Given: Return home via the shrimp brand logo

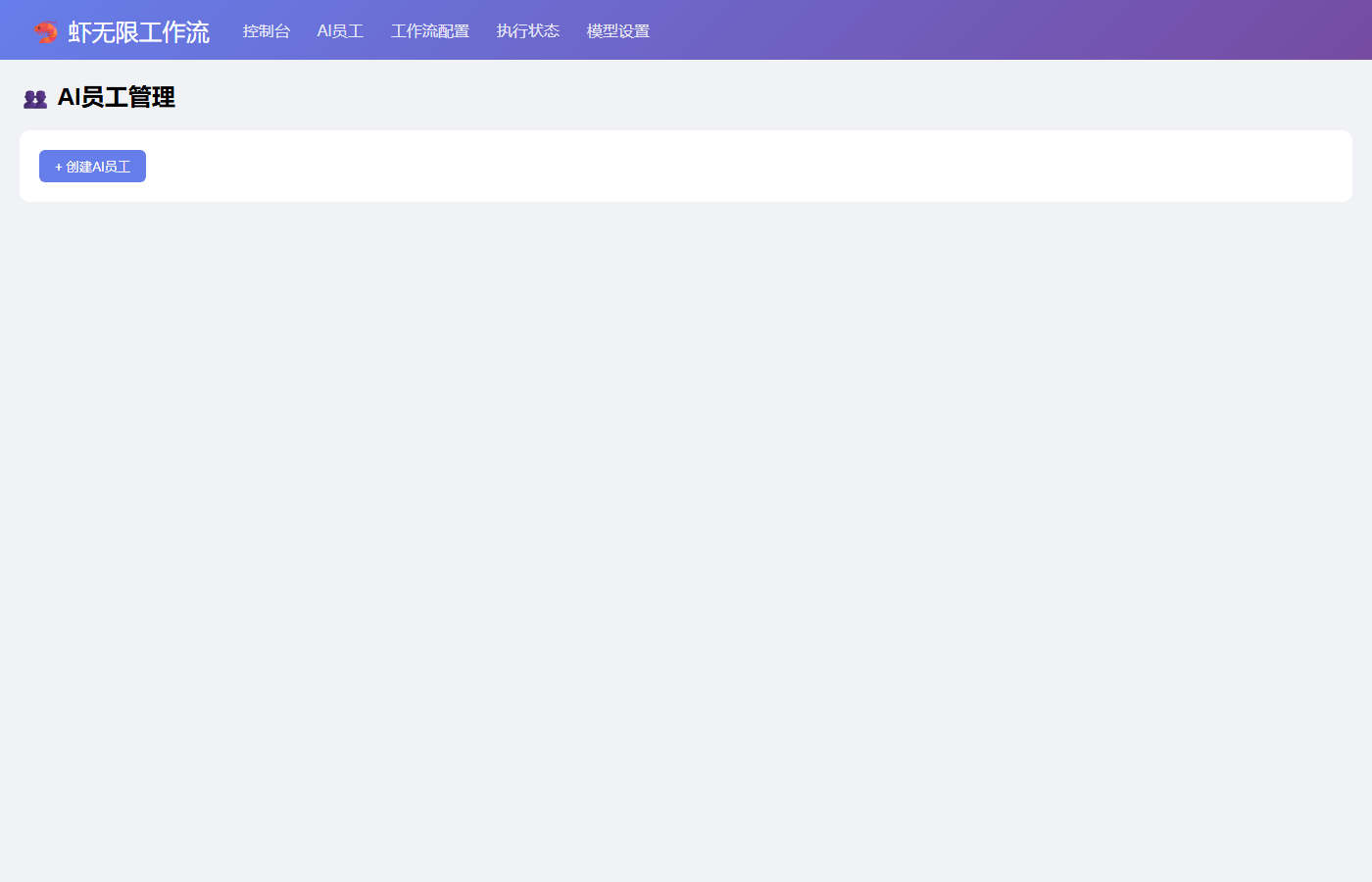Looking at the screenshot, I should point(45,31).
